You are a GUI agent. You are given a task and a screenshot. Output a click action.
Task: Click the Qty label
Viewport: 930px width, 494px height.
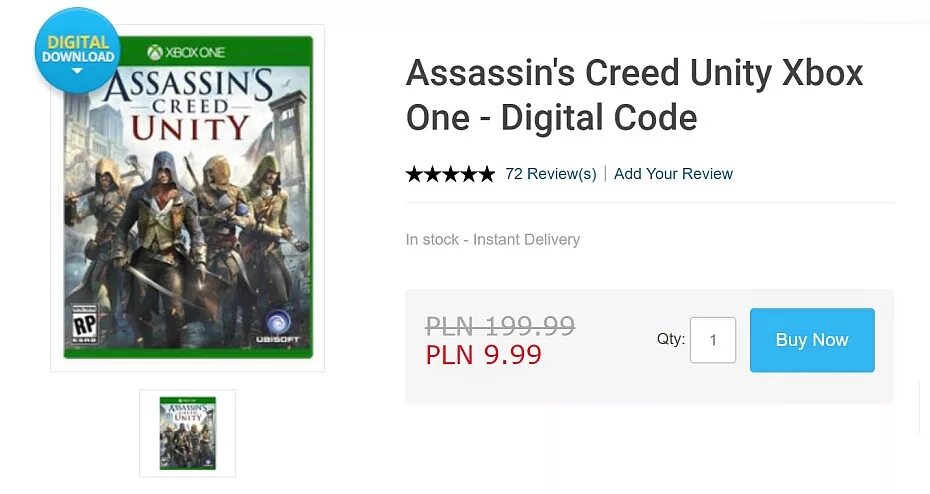pos(670,339)
